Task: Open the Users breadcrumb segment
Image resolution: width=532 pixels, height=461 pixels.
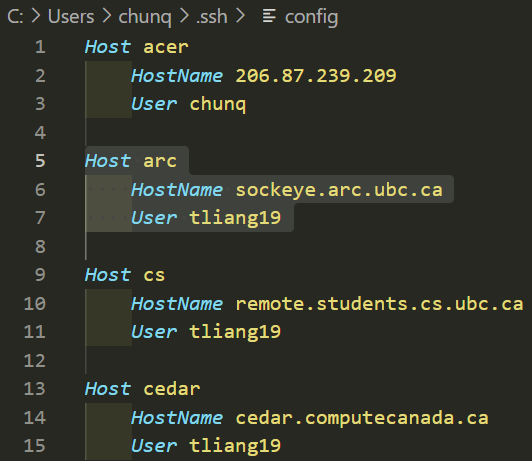Action: [71, 17]
